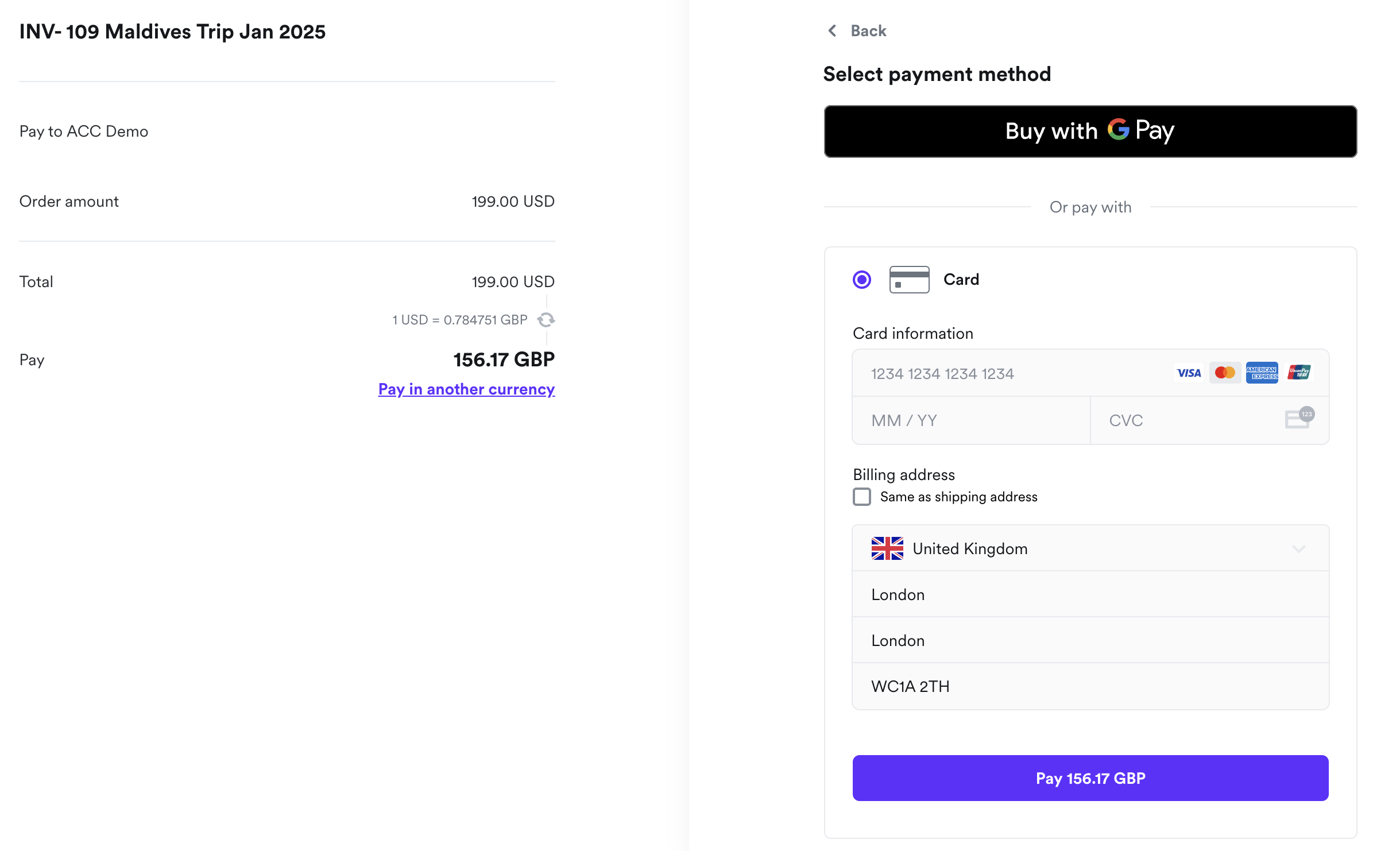Open the Pay in another currency link
1400x851 pixels.
click(x=466, y=389)
